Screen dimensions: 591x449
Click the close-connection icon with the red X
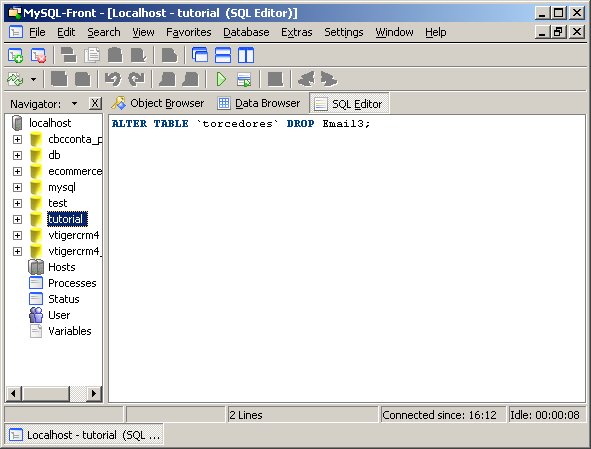38,56
